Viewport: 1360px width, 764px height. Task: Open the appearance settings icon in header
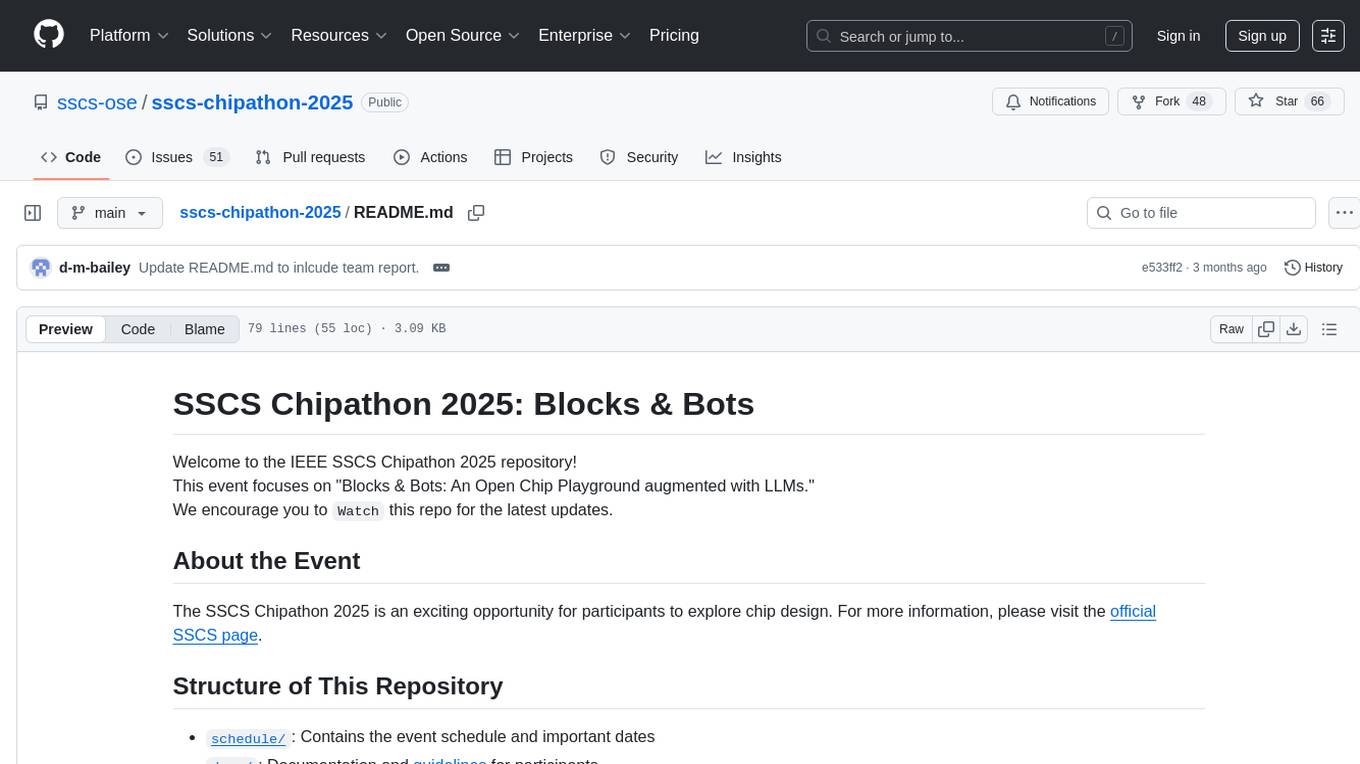[x=1328, y=36]
